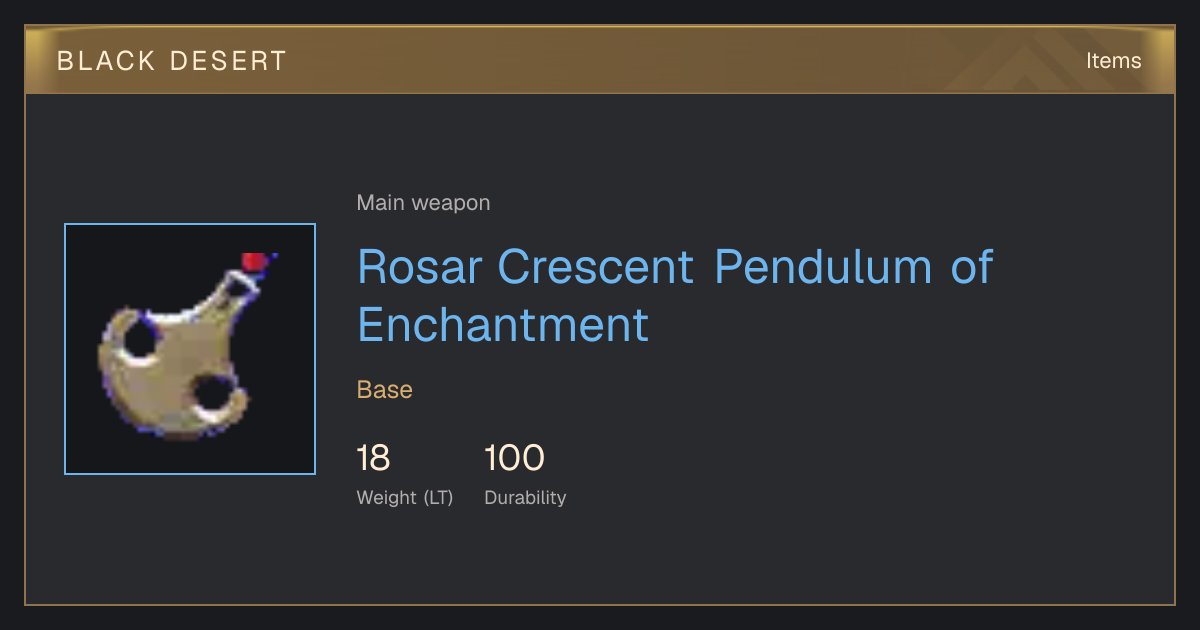Viewport: 1200px width, 630px height.
Task: Click the durability value 100
Action: (514, 459)
